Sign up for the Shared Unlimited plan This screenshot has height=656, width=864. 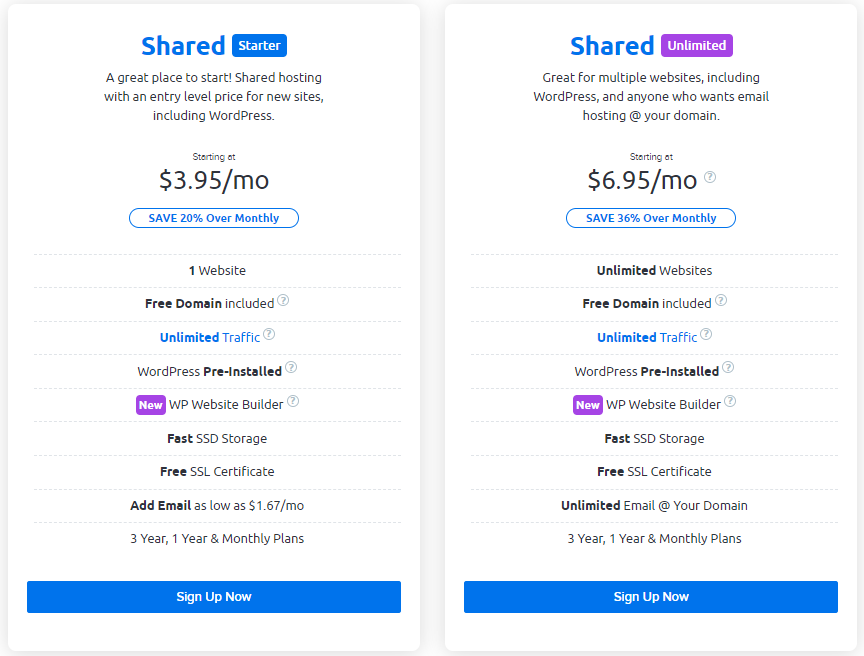[651, 597]
